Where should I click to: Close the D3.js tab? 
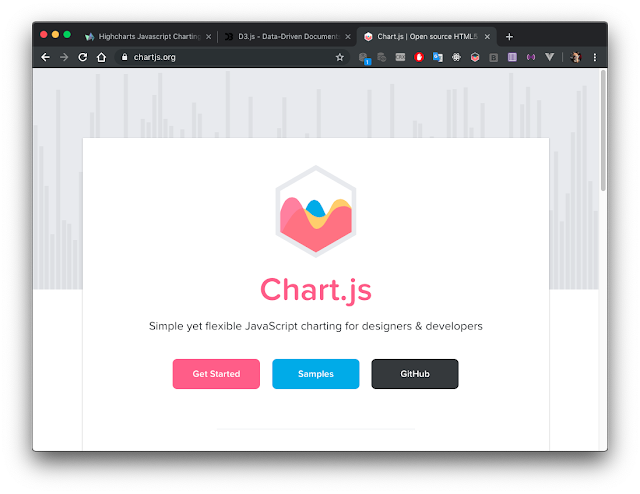pyautogui.click(x=348, y=37)
